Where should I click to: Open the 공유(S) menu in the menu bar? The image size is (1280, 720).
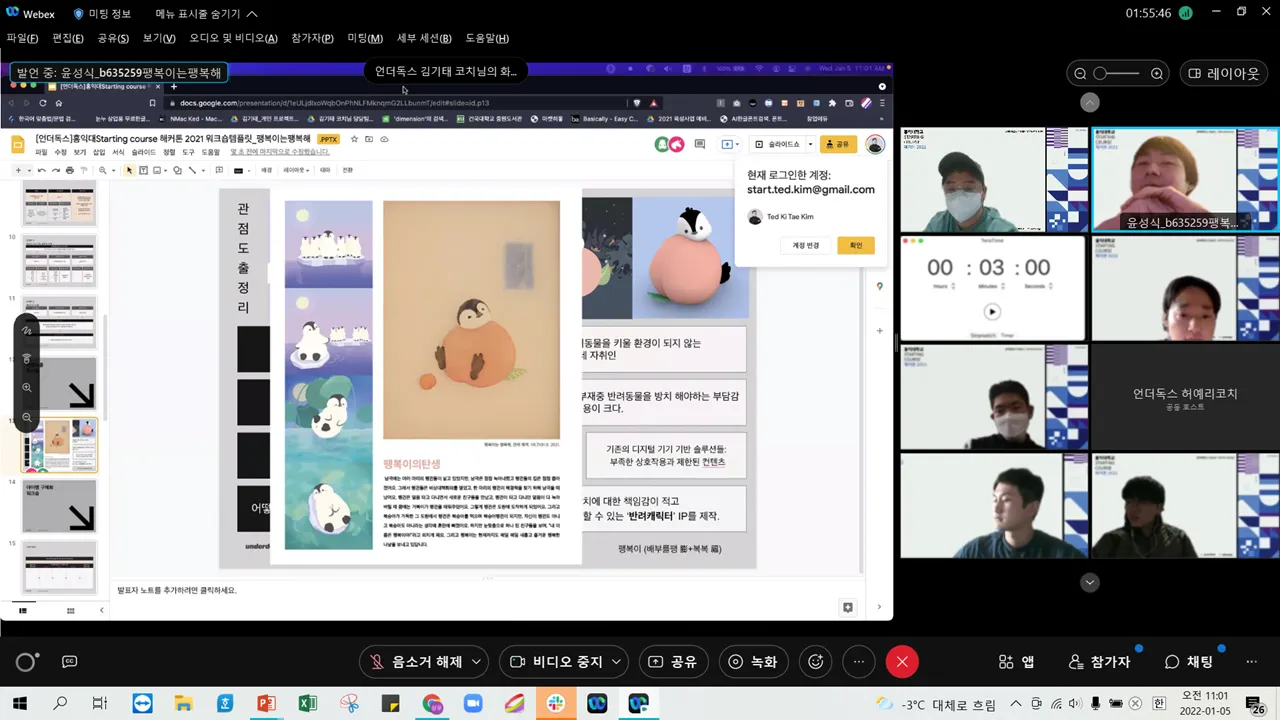(x=113, y=38)
